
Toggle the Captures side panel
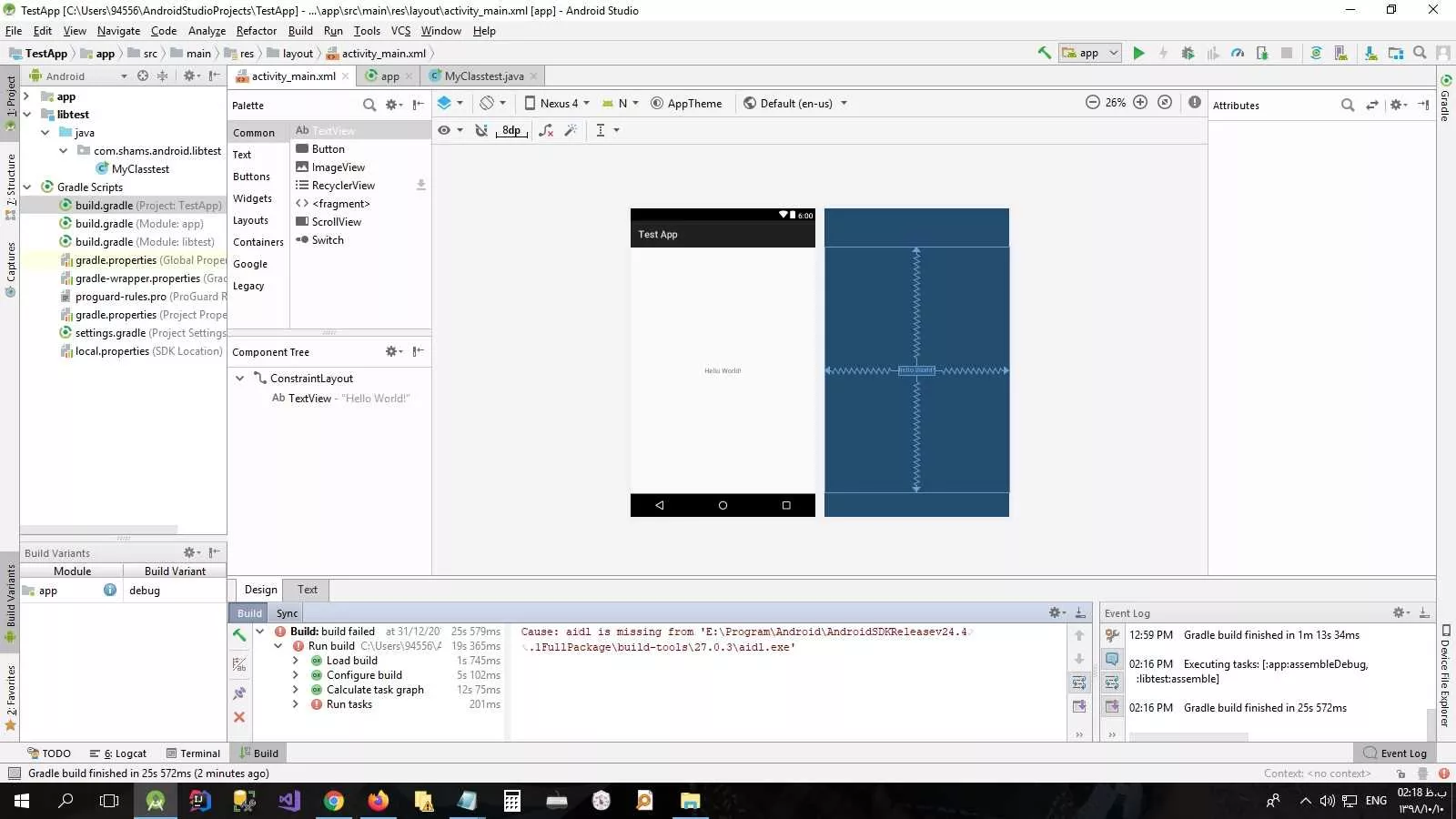[11, 269]
